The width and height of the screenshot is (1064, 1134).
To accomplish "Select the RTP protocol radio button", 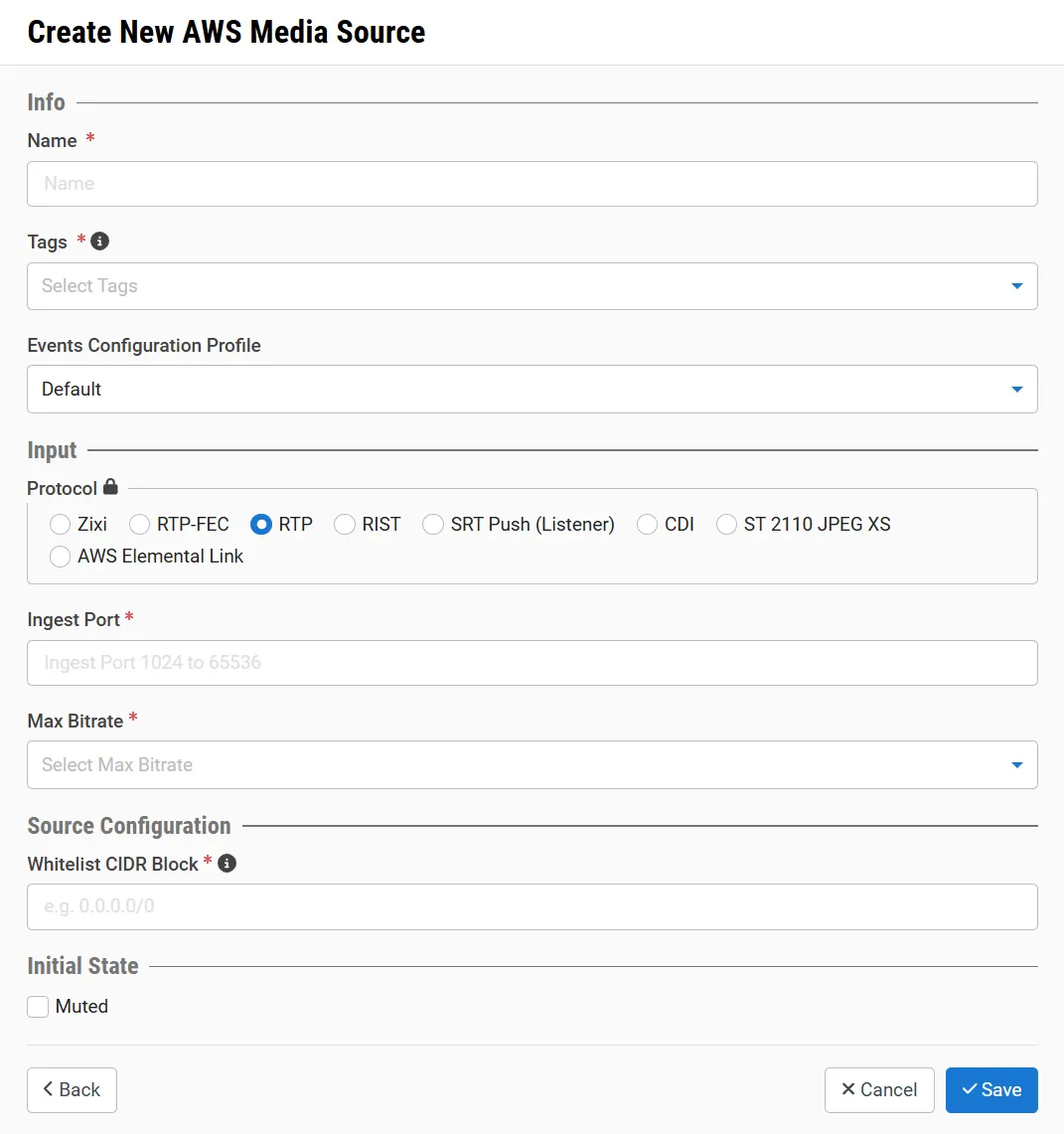I will tap(261, 525).
